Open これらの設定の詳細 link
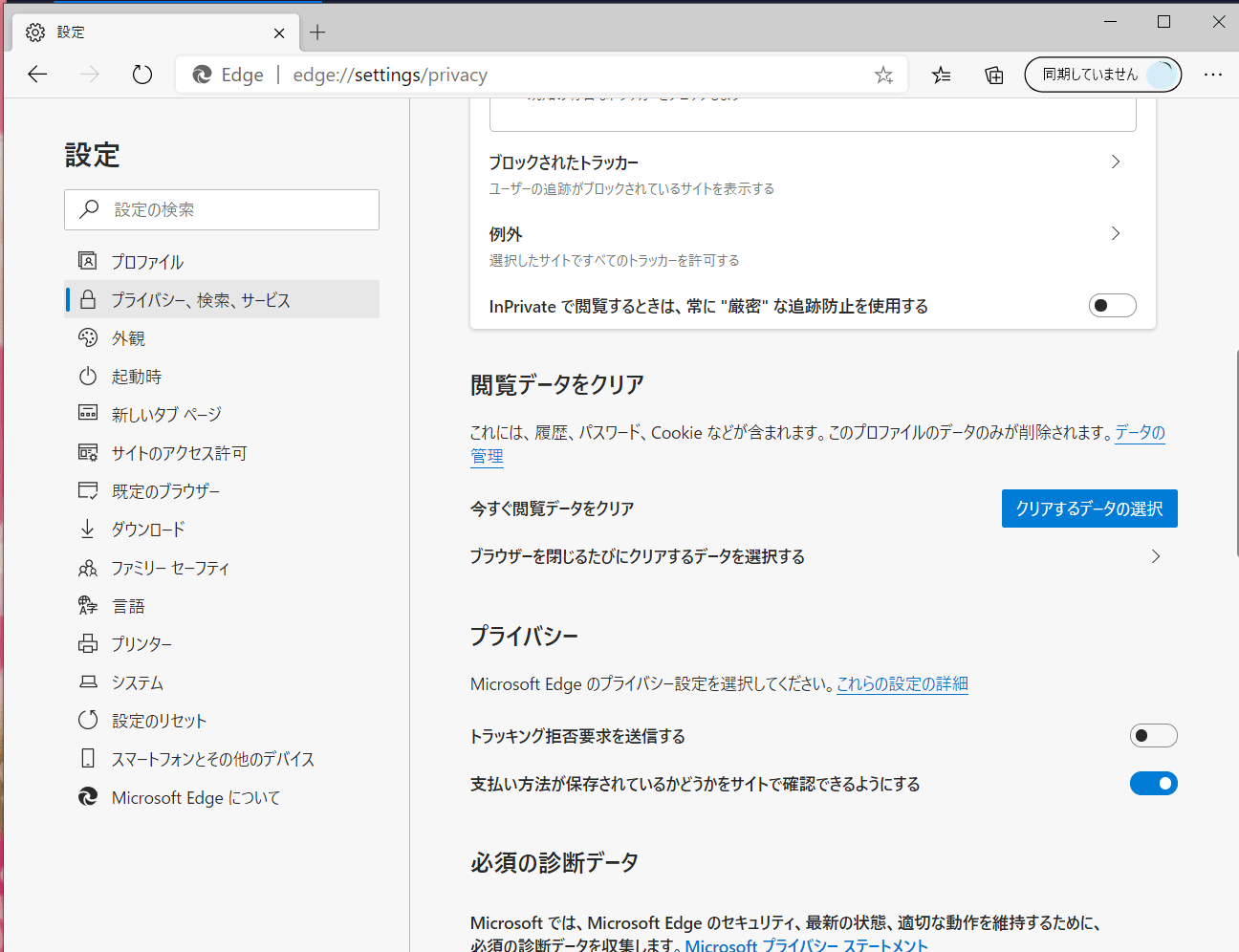 click(902, 684)
